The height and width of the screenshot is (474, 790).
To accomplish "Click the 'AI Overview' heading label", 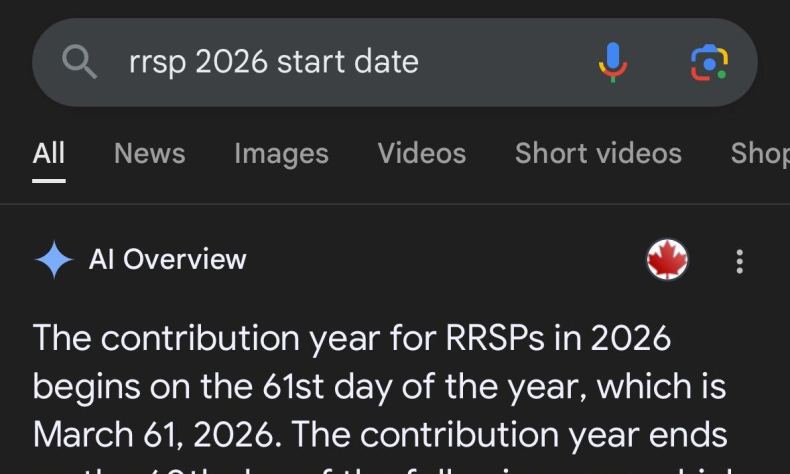I will [167, 260].
